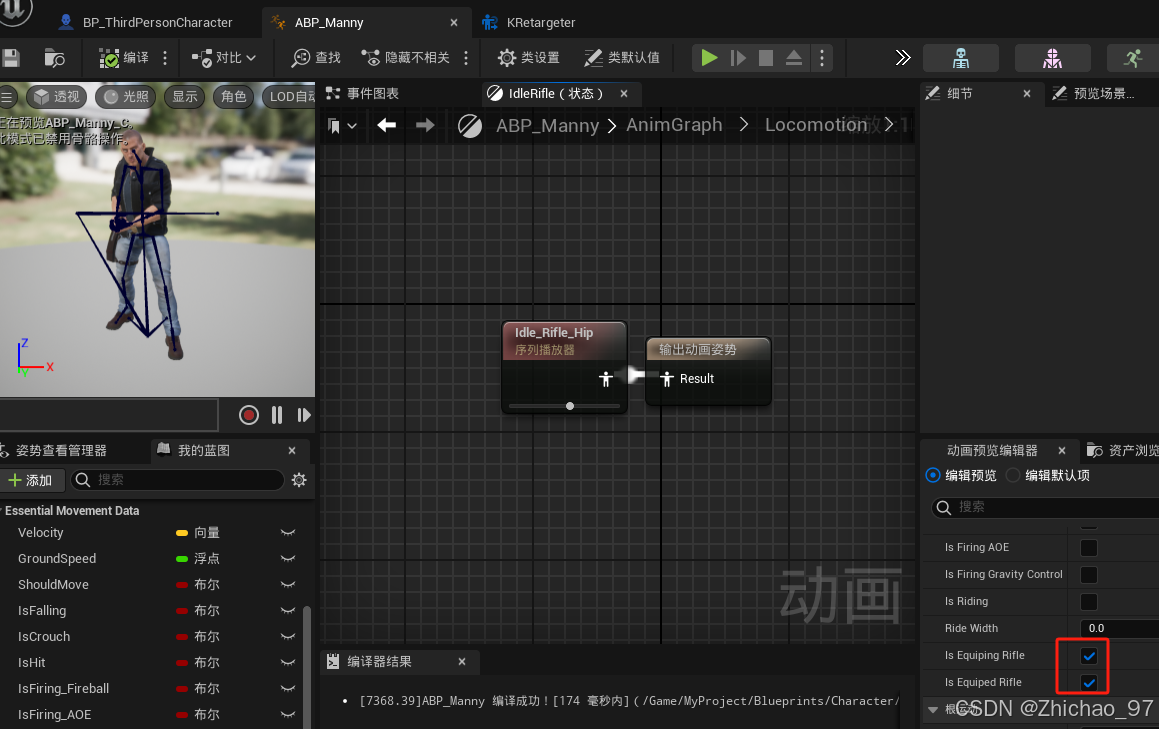
Task: Stop simulation with the square button
Action: (x=766, y=58)
